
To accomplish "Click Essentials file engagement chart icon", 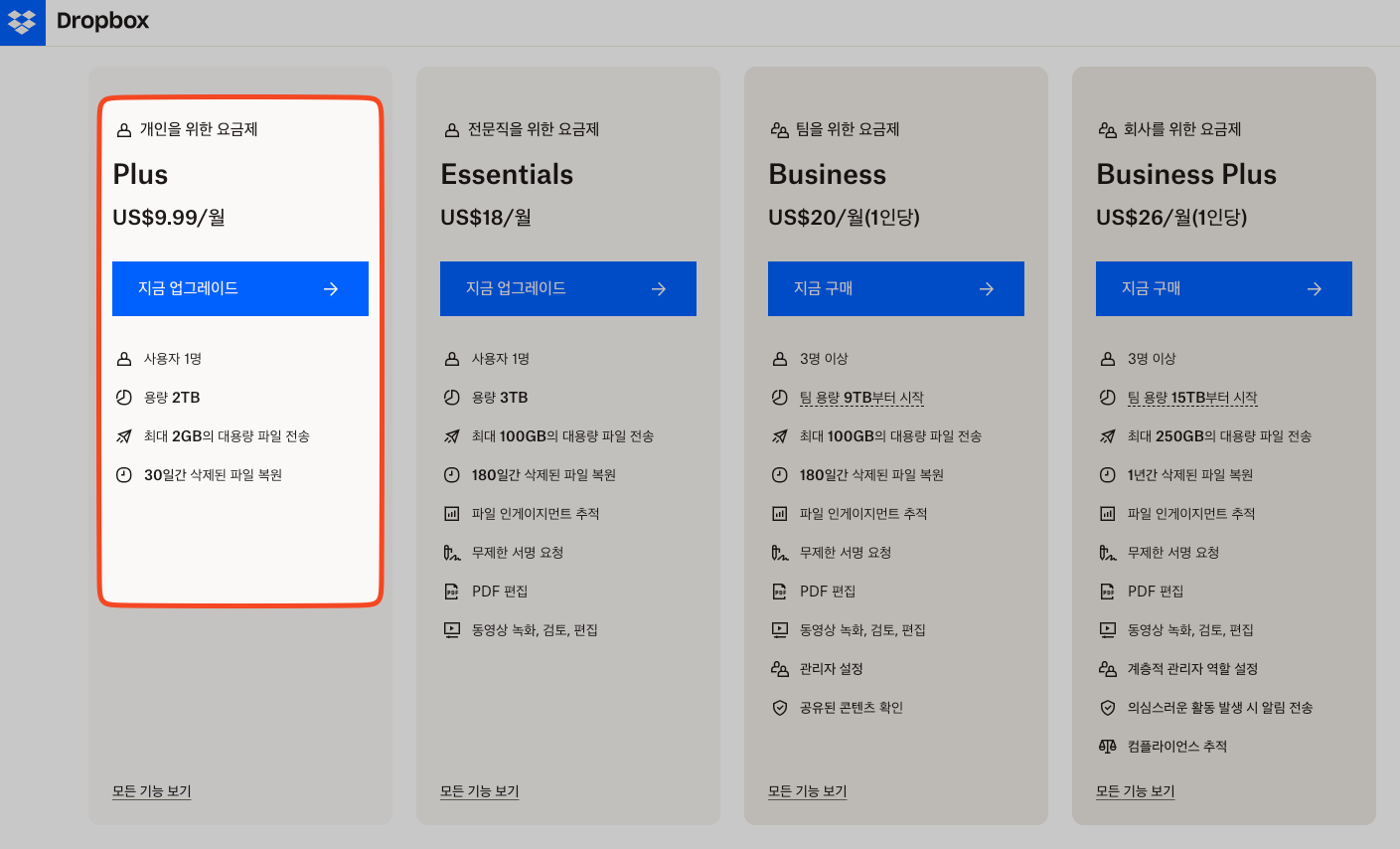I will 452,514.
